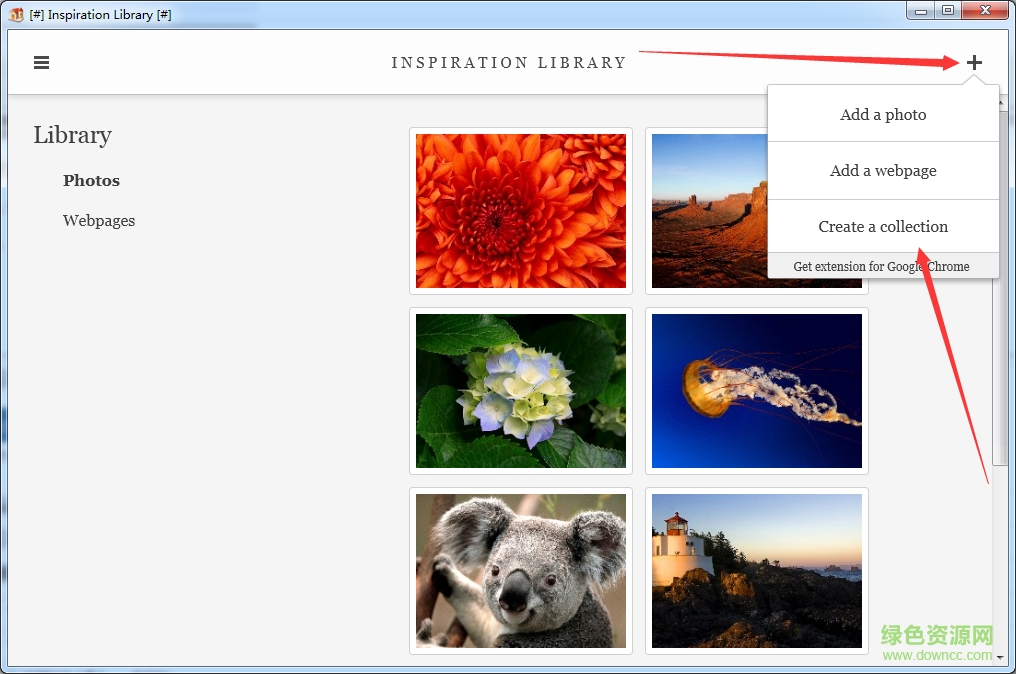Click the Inspiration Library app icon in titlebar
Image resolution: width=1016 pixels, height=674 pixels.
pyautogui.click(x=14, y=13)
